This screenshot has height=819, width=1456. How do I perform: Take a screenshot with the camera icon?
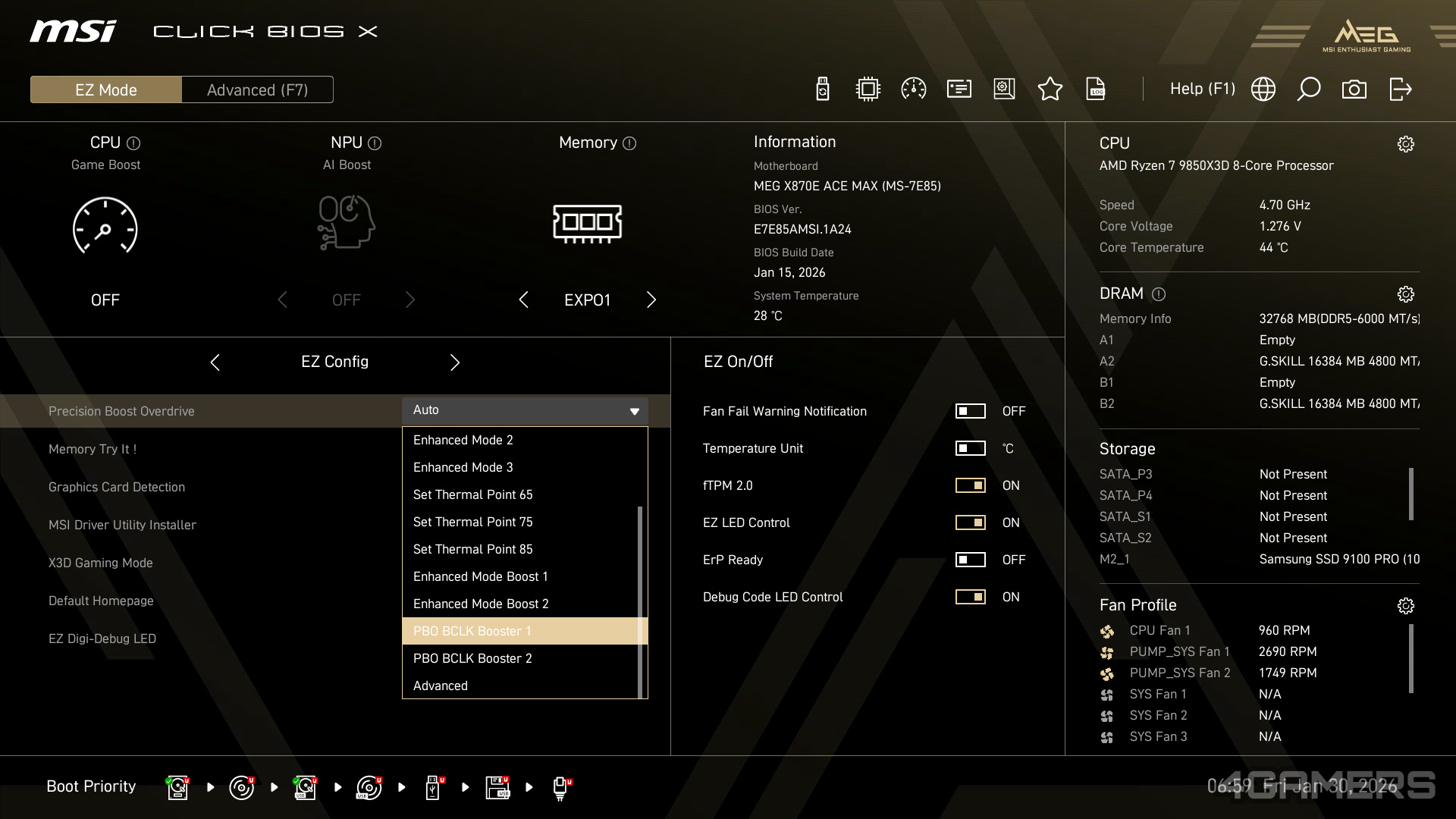(x=1355, y=89)
